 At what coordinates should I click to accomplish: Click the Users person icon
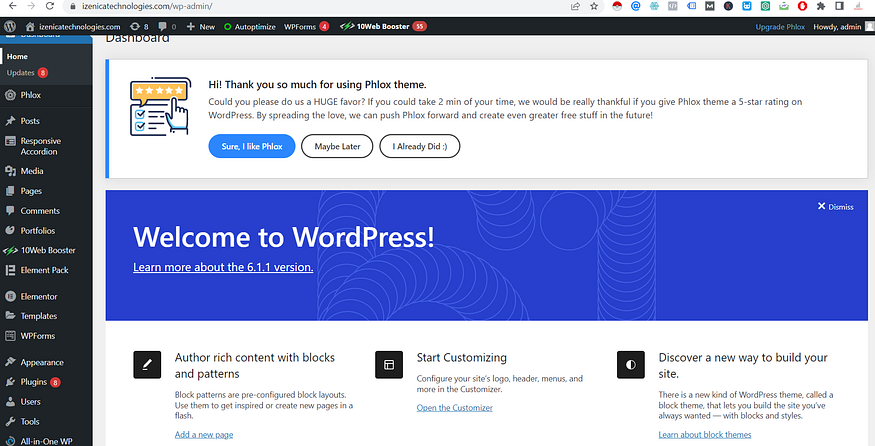coord(10,401)
